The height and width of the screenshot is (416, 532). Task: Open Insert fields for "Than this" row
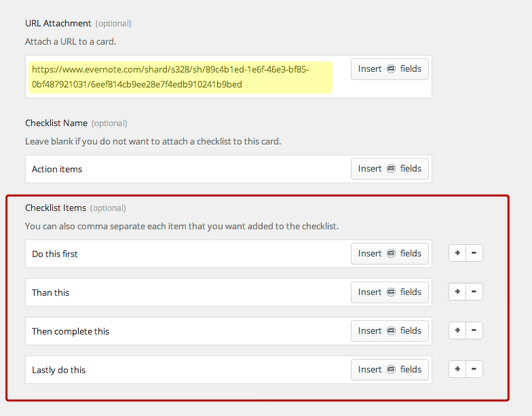390,292
